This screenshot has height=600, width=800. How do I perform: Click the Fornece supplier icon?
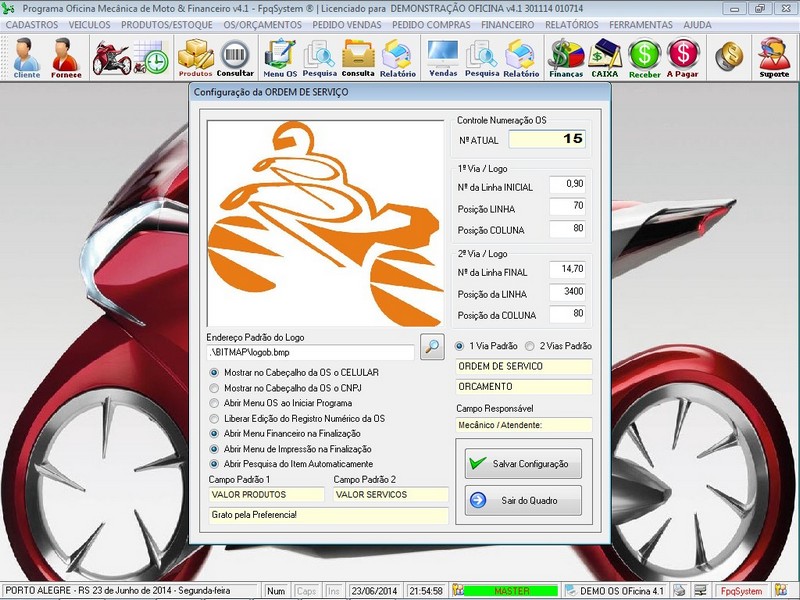coord(66,57)
